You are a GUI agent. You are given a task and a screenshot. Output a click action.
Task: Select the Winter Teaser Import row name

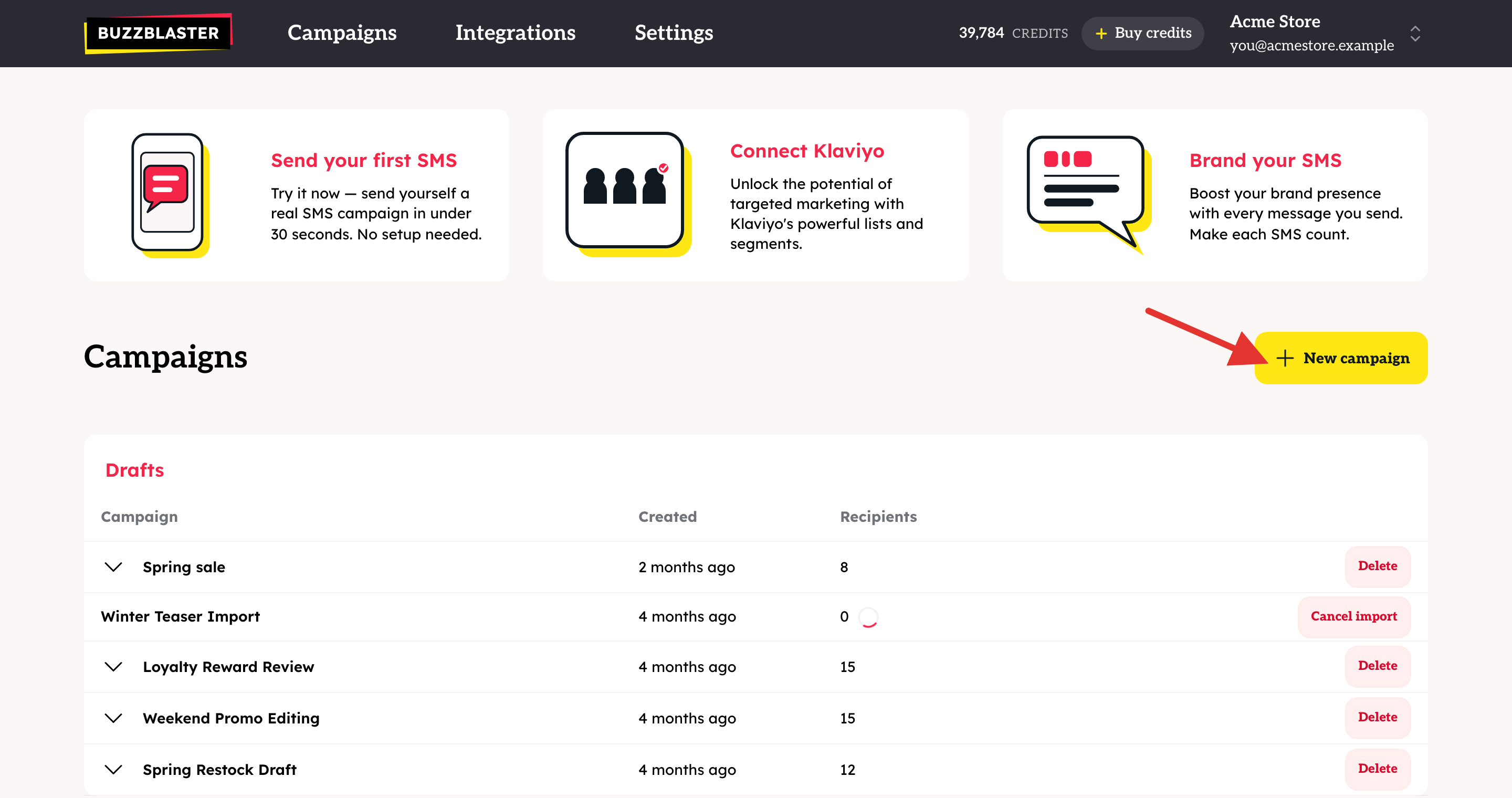click(180, 617)
